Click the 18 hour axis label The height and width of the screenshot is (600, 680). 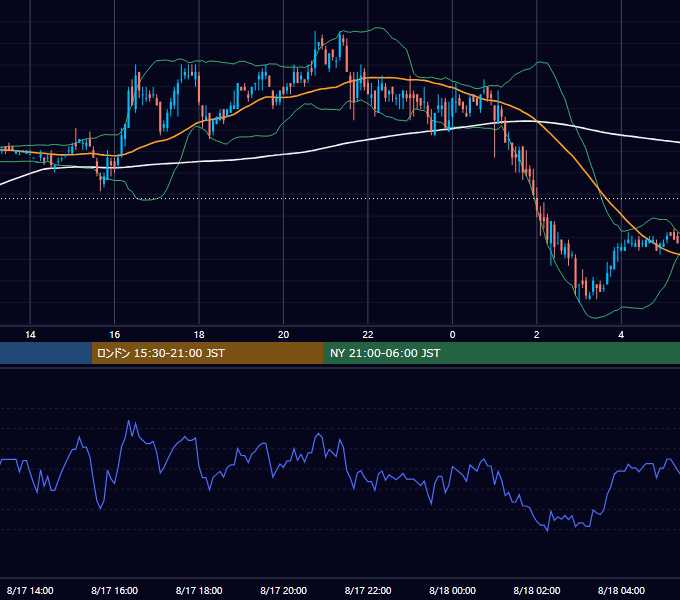pyautogui.click(x=199, y=335)
